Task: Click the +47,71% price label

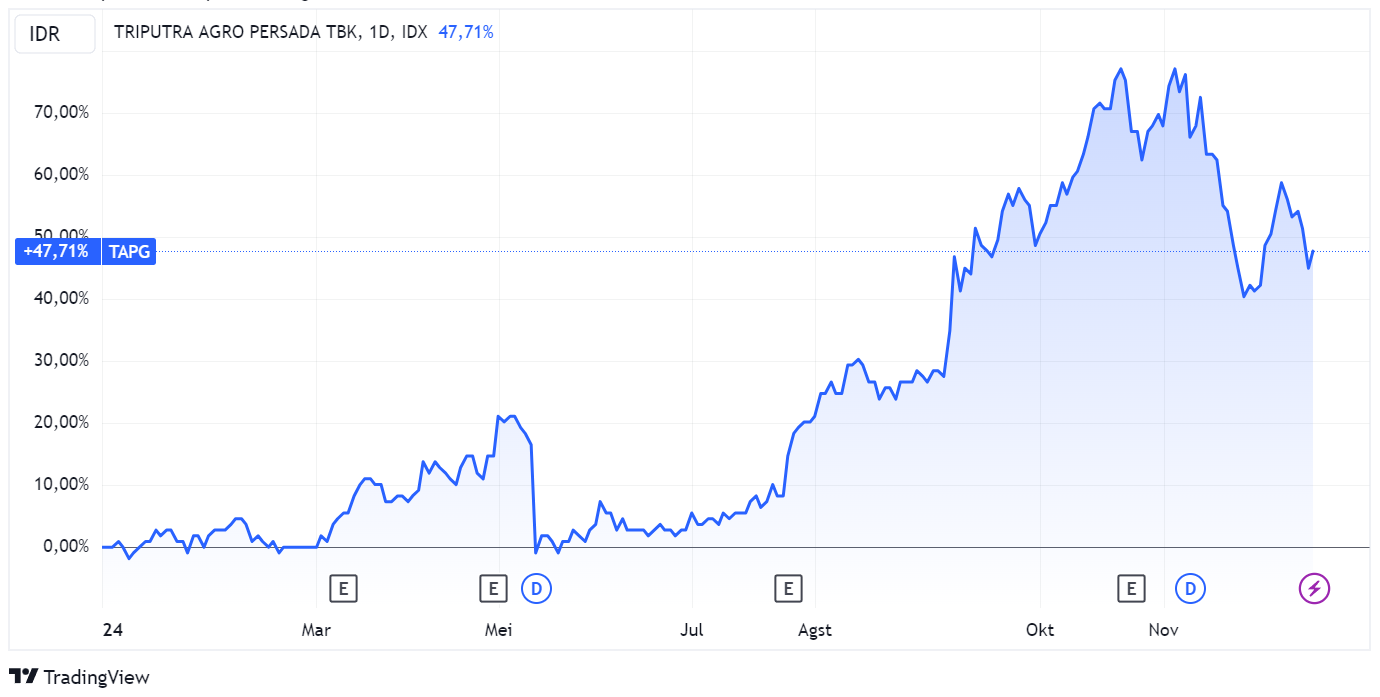Action: pyautogui.click(x=56, y=251)
